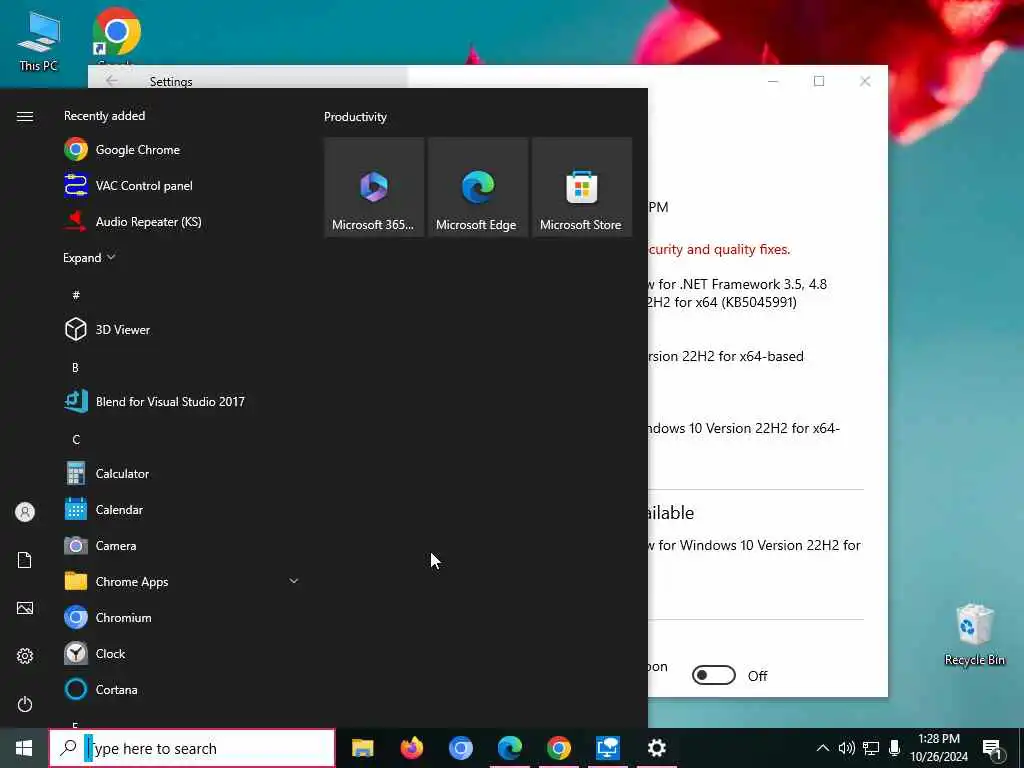The width and height of the screenshot is (1024, 768).
Task: Select the Google Chrome desktop shortcut
Action: pos(116,36)
